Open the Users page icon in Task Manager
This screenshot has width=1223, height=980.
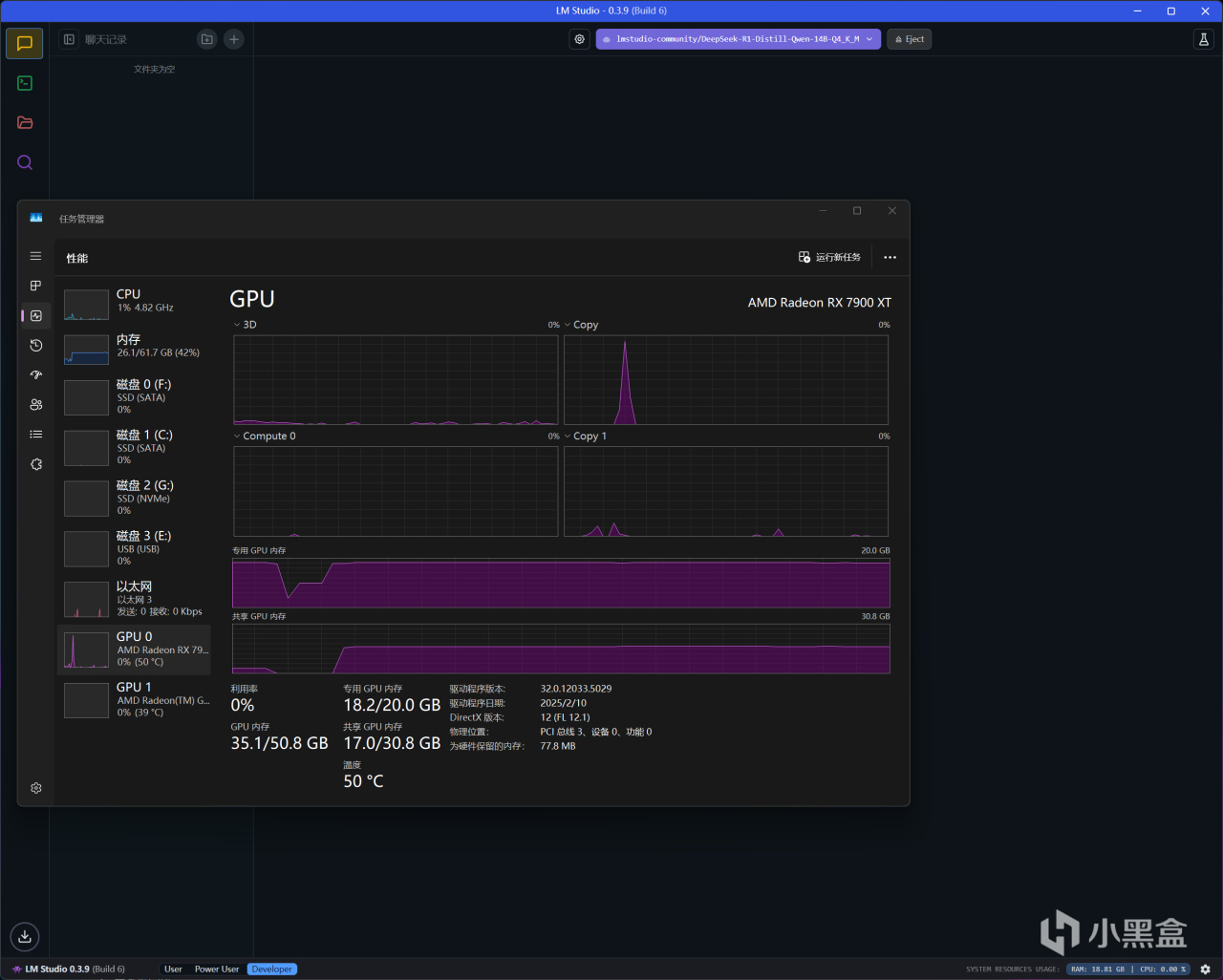pyautogui.click(x=36, y=404)
